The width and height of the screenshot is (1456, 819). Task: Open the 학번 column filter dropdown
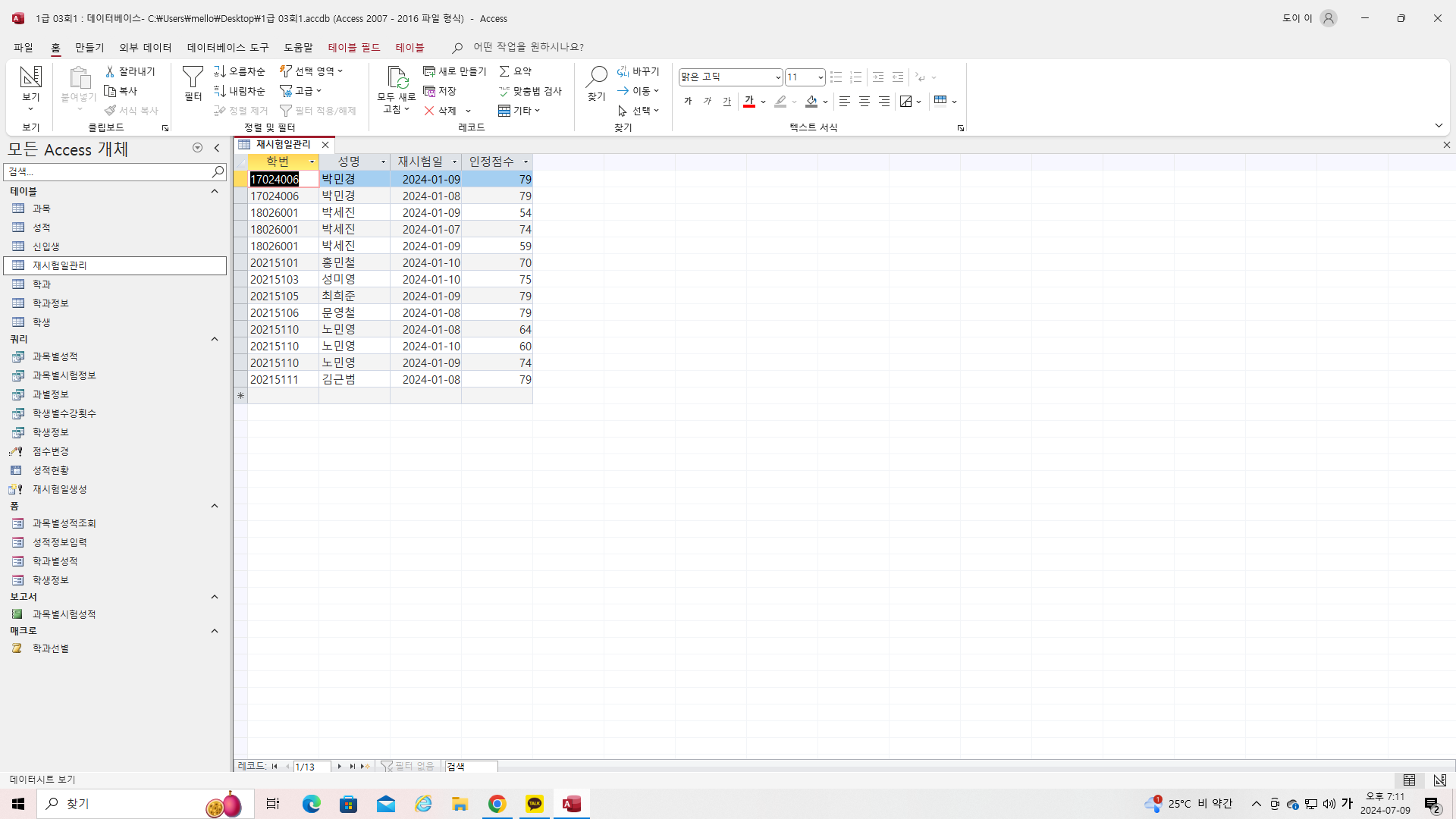point(312,162)
